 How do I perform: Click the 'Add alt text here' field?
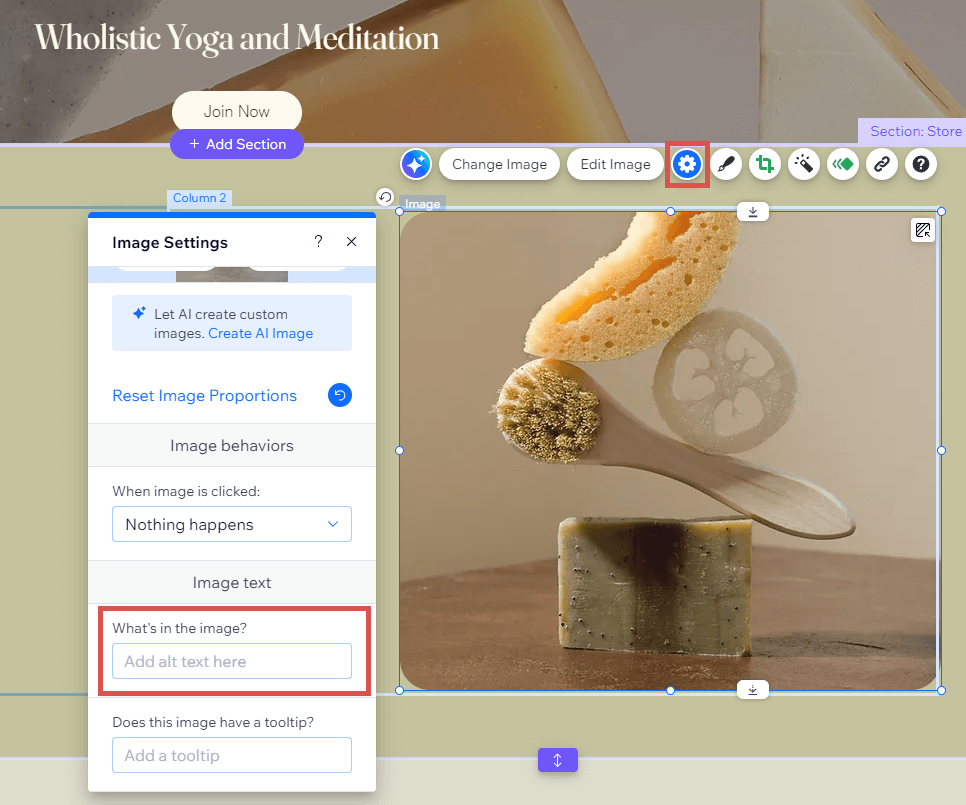232,661
